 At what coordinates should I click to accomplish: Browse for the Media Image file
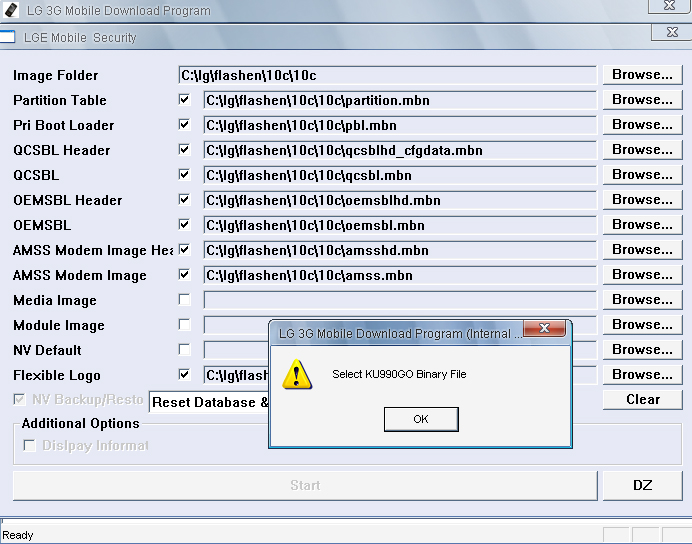tap(643, 300)
